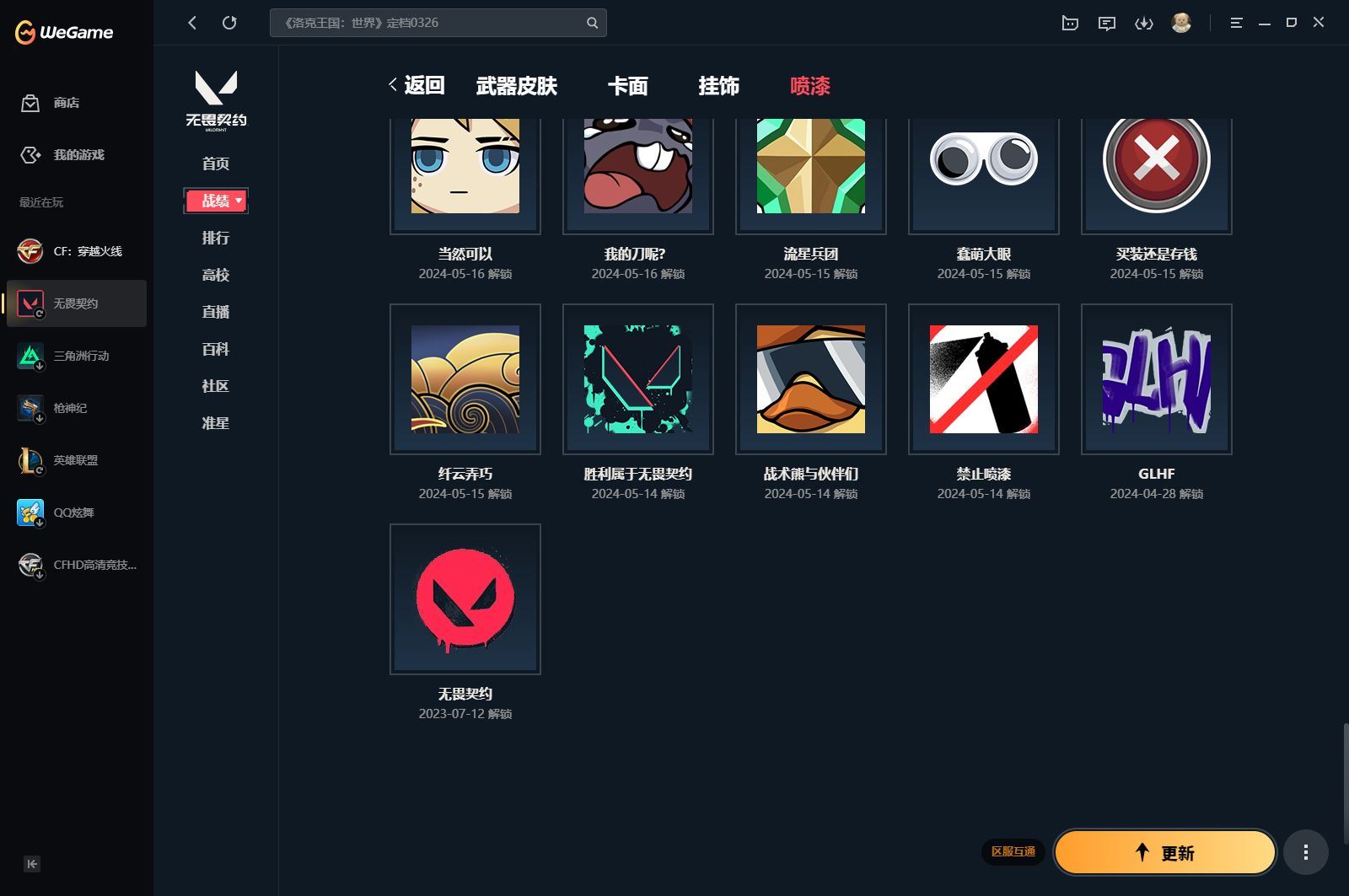Click the 《洛克王国：世界》定档0326 search field
This screenshot has width=1349, height=896.
pos(422,23)
